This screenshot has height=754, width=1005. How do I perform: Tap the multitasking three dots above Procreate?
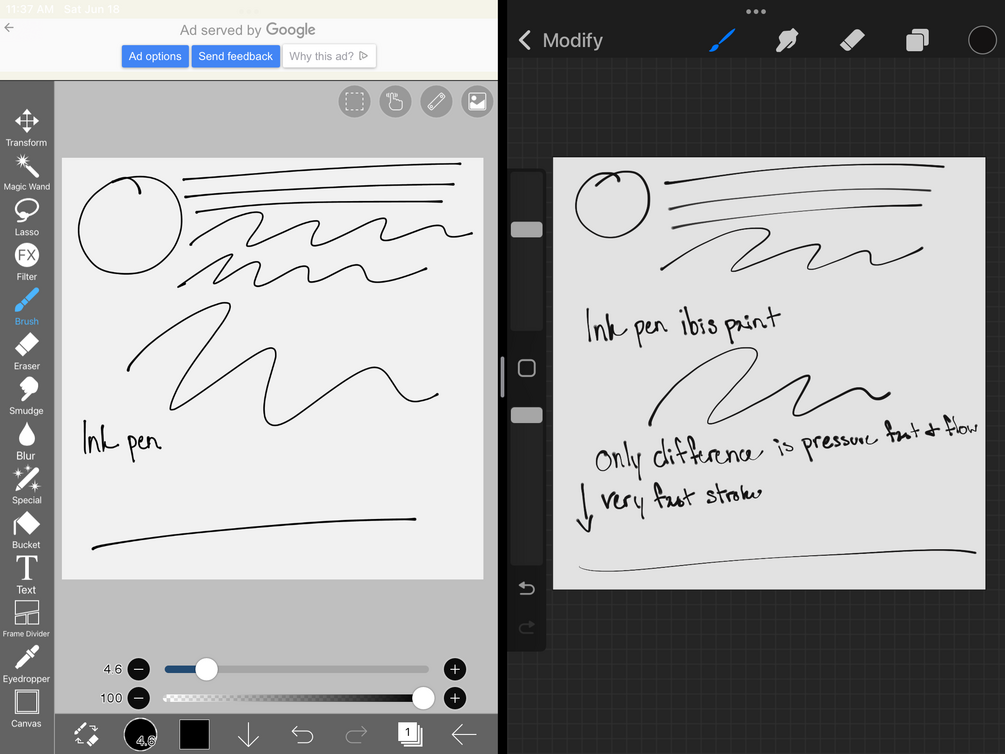756,12
